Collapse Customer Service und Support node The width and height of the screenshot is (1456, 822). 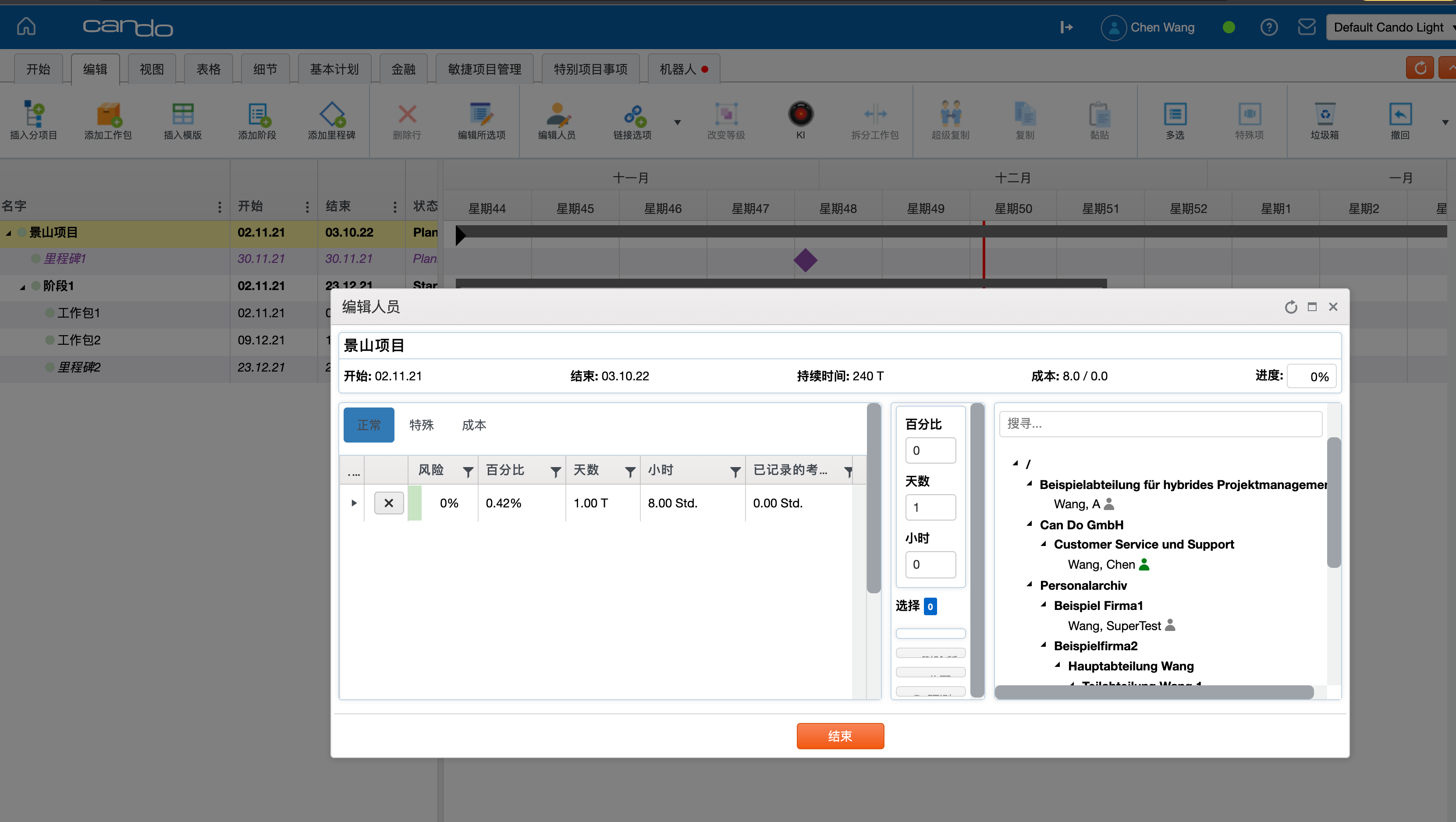click(1044, 543)
